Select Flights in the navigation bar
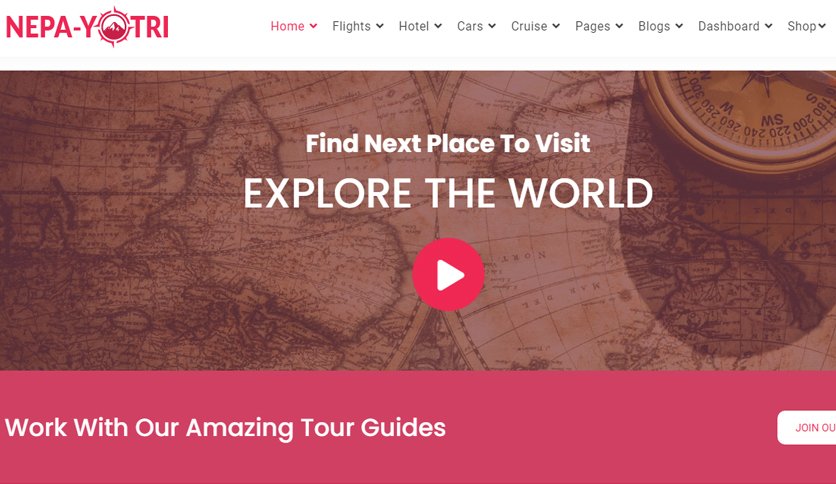 coord(351,26)
